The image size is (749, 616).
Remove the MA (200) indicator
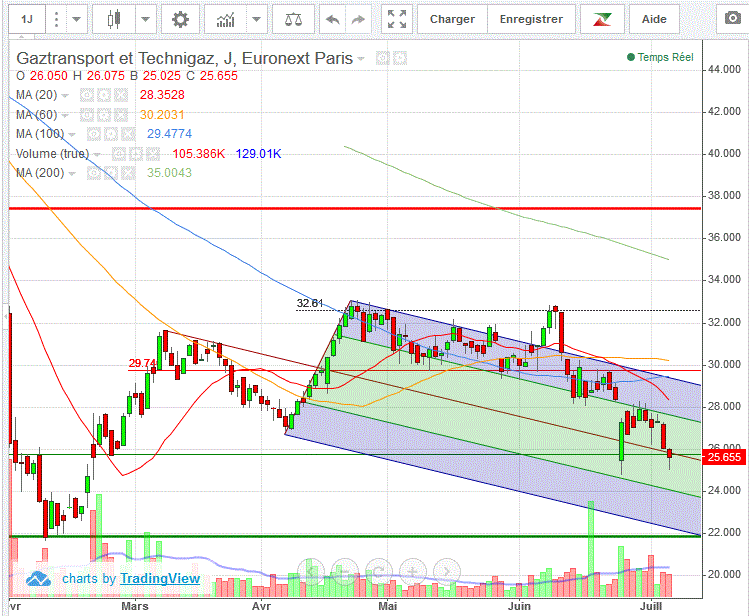pos(128,173)
